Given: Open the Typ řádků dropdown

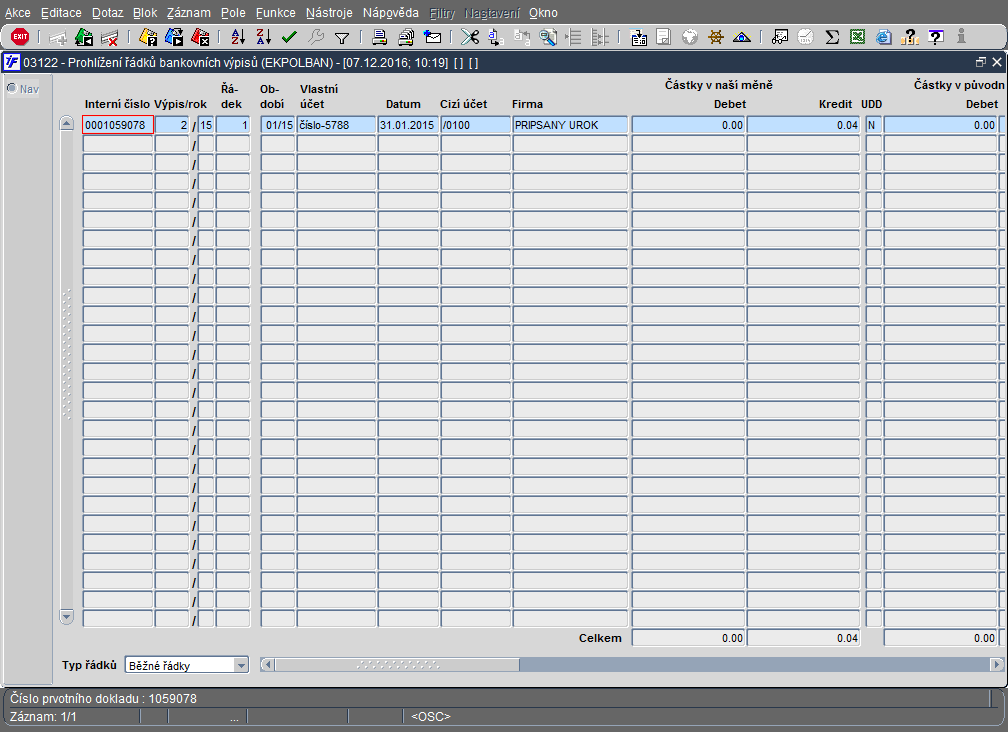Looking at the screenshot, I should pos(241,665).
